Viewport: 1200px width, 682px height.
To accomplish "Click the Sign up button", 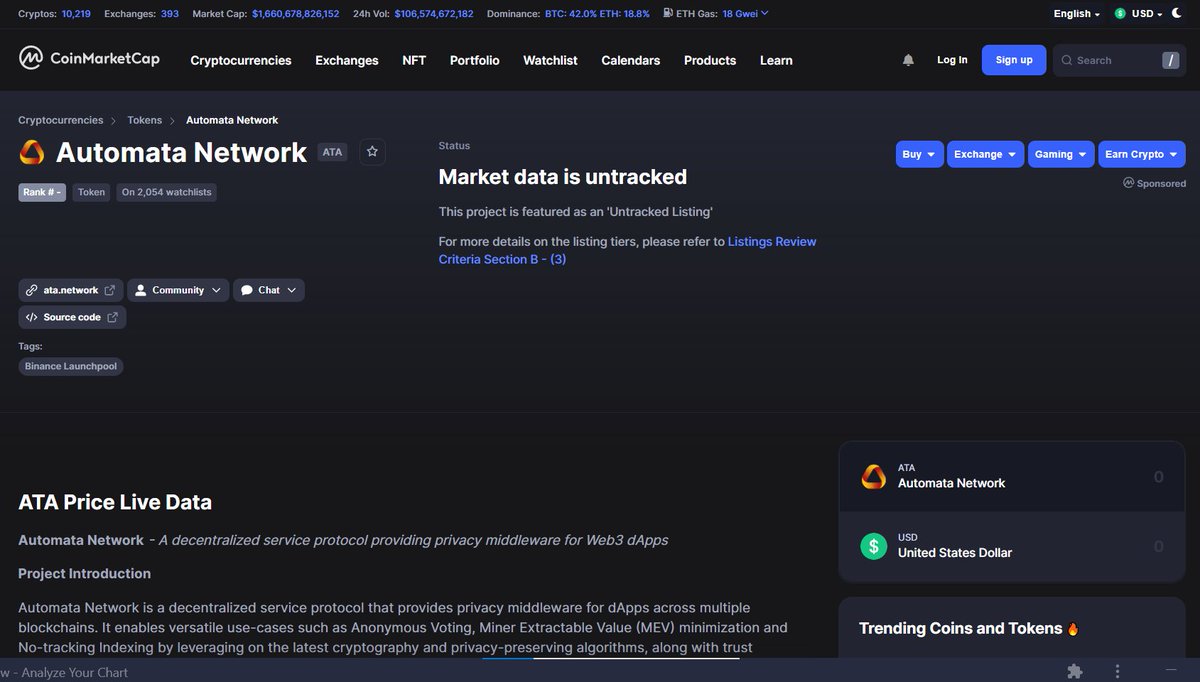I will click(x=1014, y=60).
